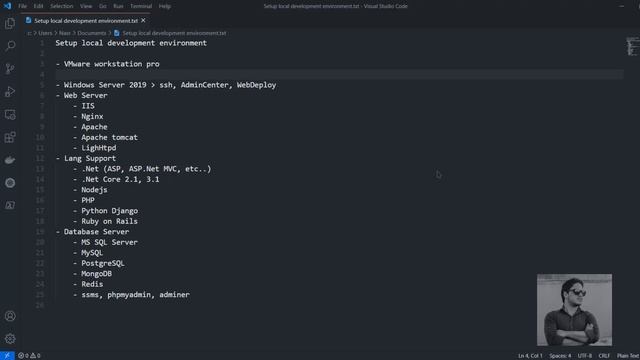
Task: Click Documents breadcrumb segment
Action: (x=91, y=33)
